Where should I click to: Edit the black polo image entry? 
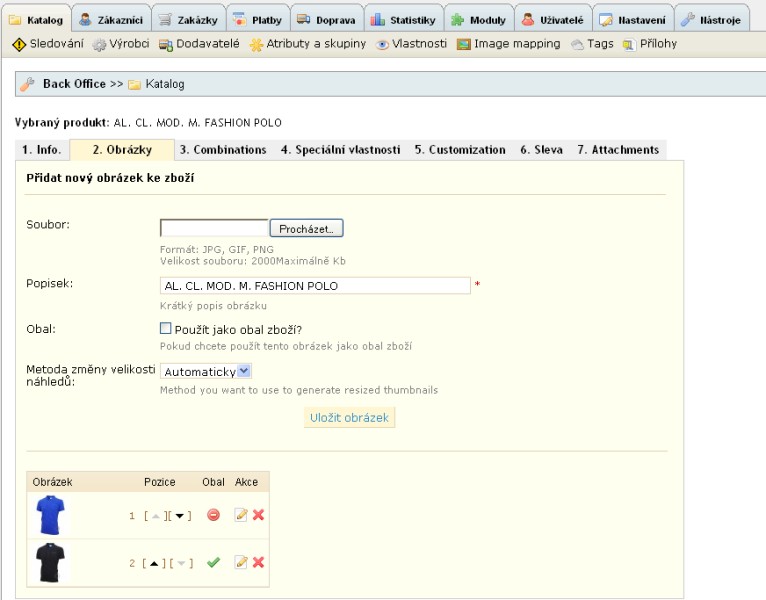point(240,563)
